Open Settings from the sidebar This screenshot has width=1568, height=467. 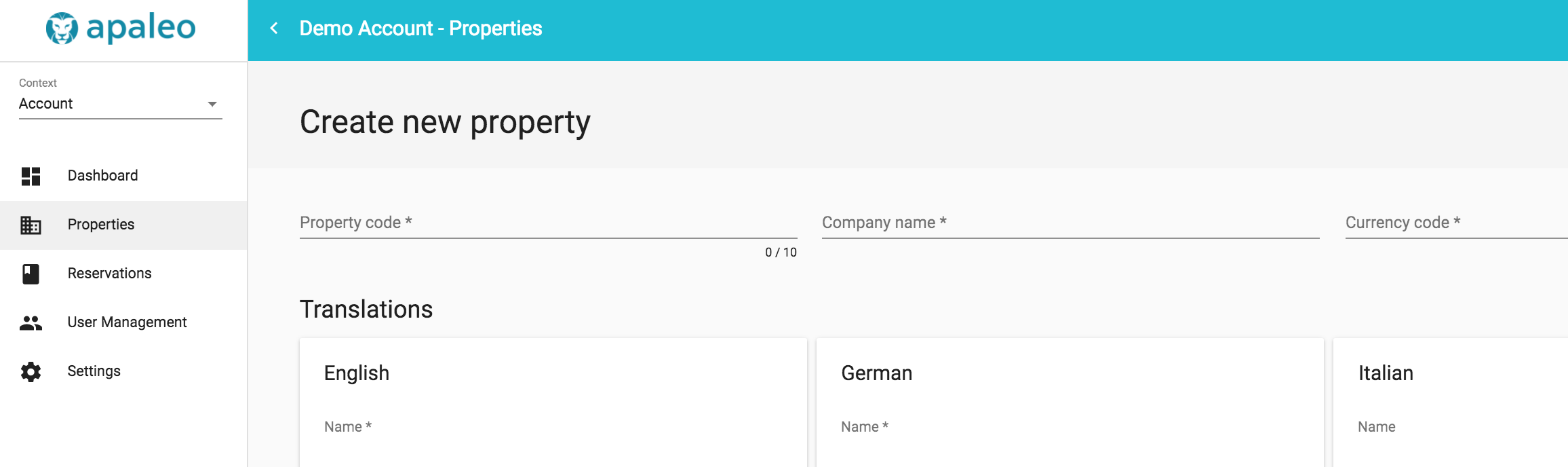(123, 371)
